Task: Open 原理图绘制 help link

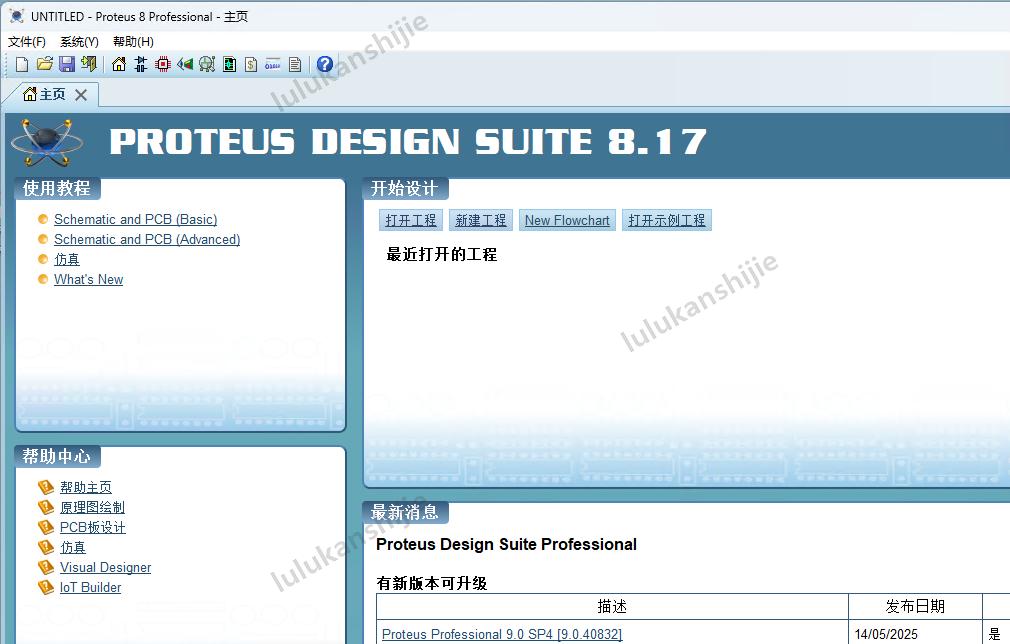Action: coord(92,507)
